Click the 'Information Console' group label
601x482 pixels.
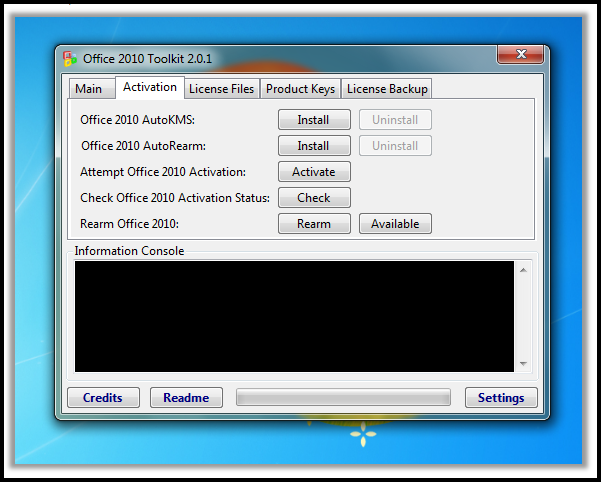[129, 251]
